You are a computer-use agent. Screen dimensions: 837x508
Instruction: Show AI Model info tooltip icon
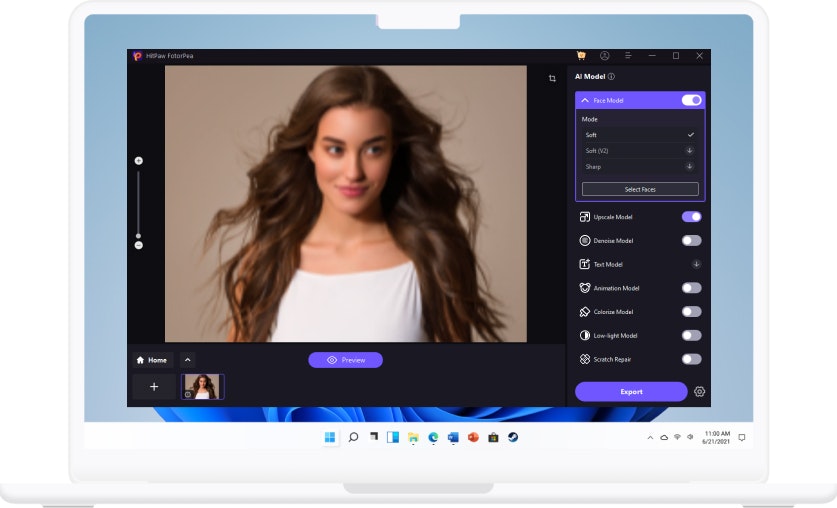(x=611, y=76)
